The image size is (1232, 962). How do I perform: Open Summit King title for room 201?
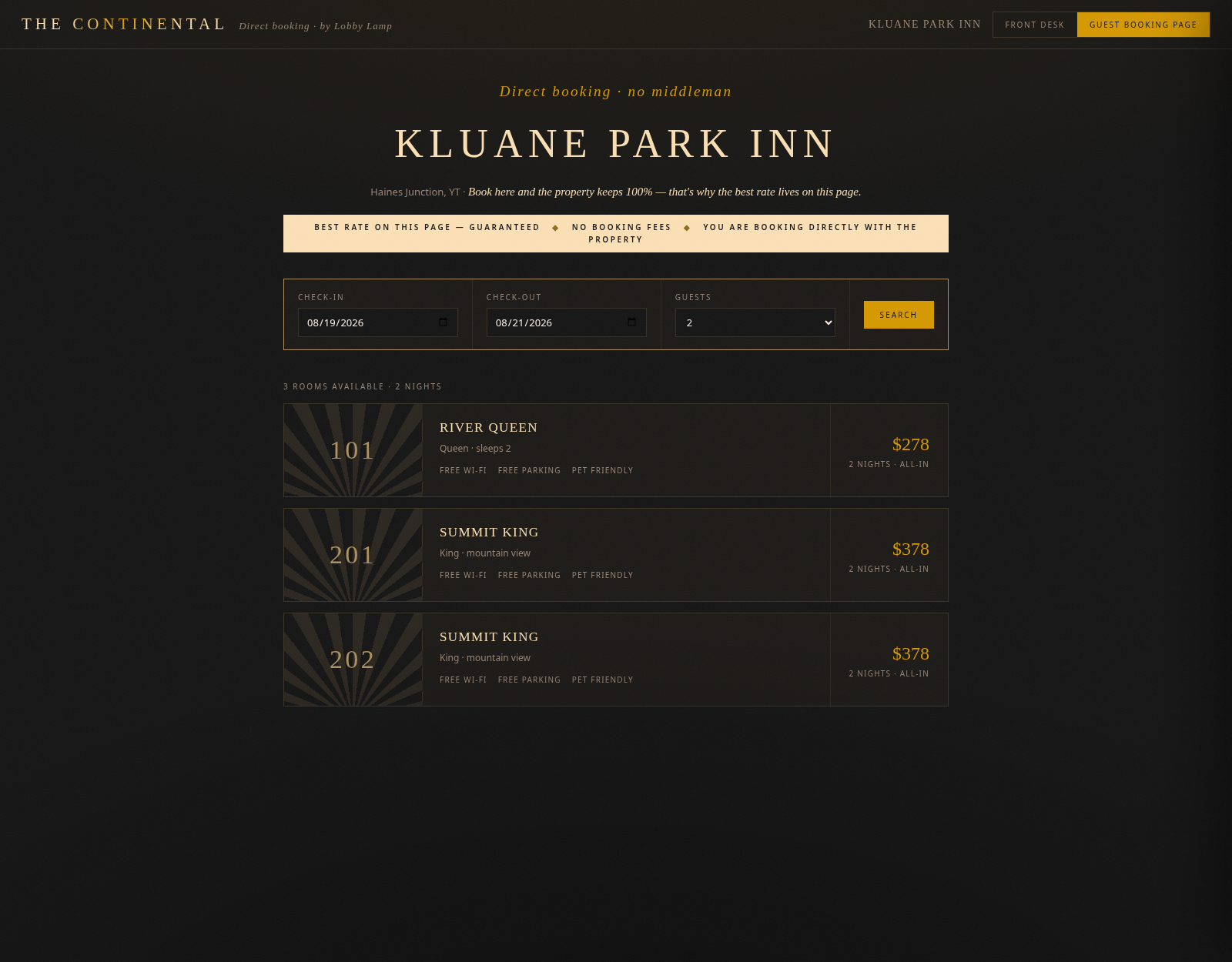(x=489, y=533)
